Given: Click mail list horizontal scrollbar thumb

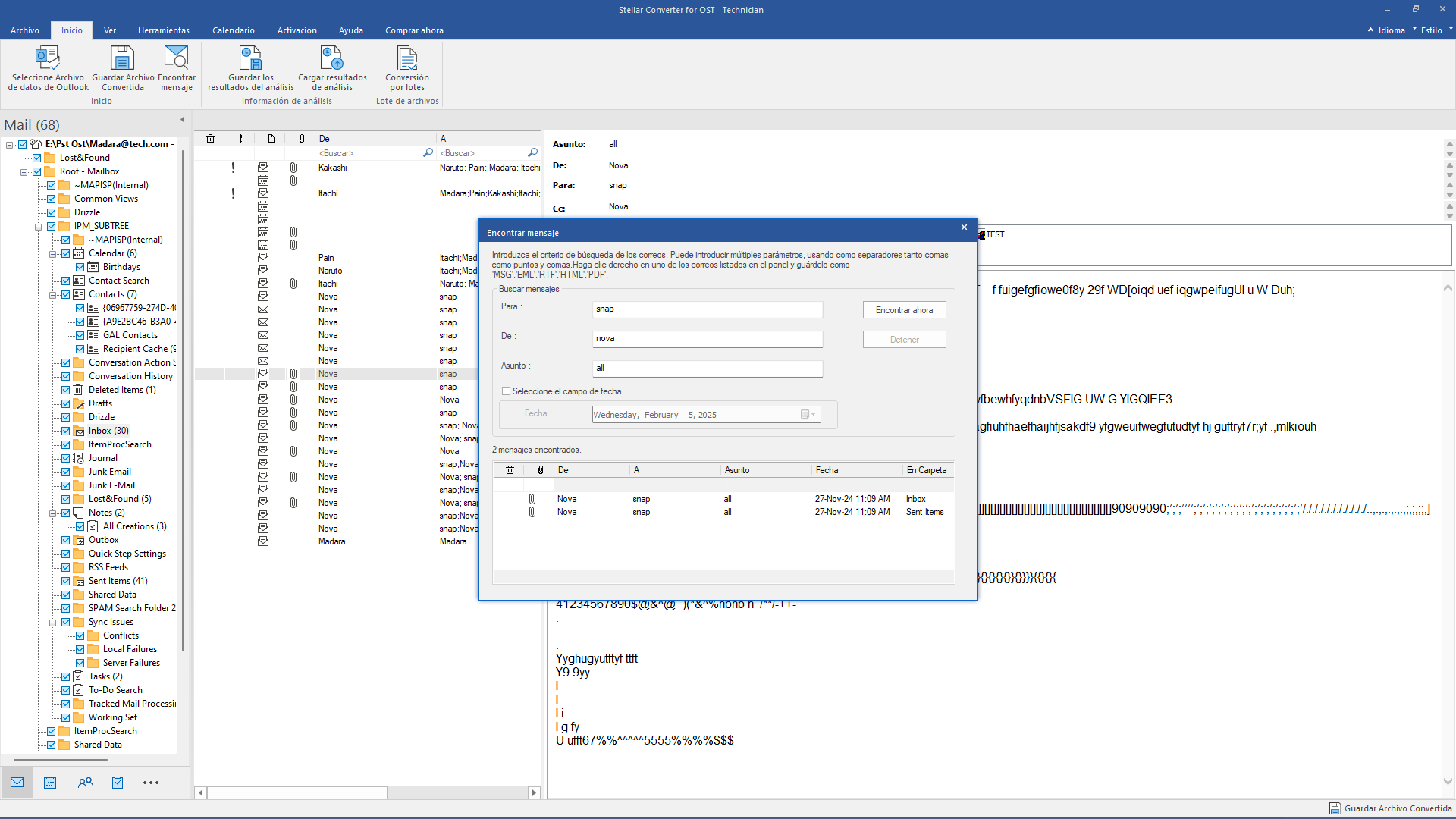Looking at the screenshot, I should click(x=297, y=793).
